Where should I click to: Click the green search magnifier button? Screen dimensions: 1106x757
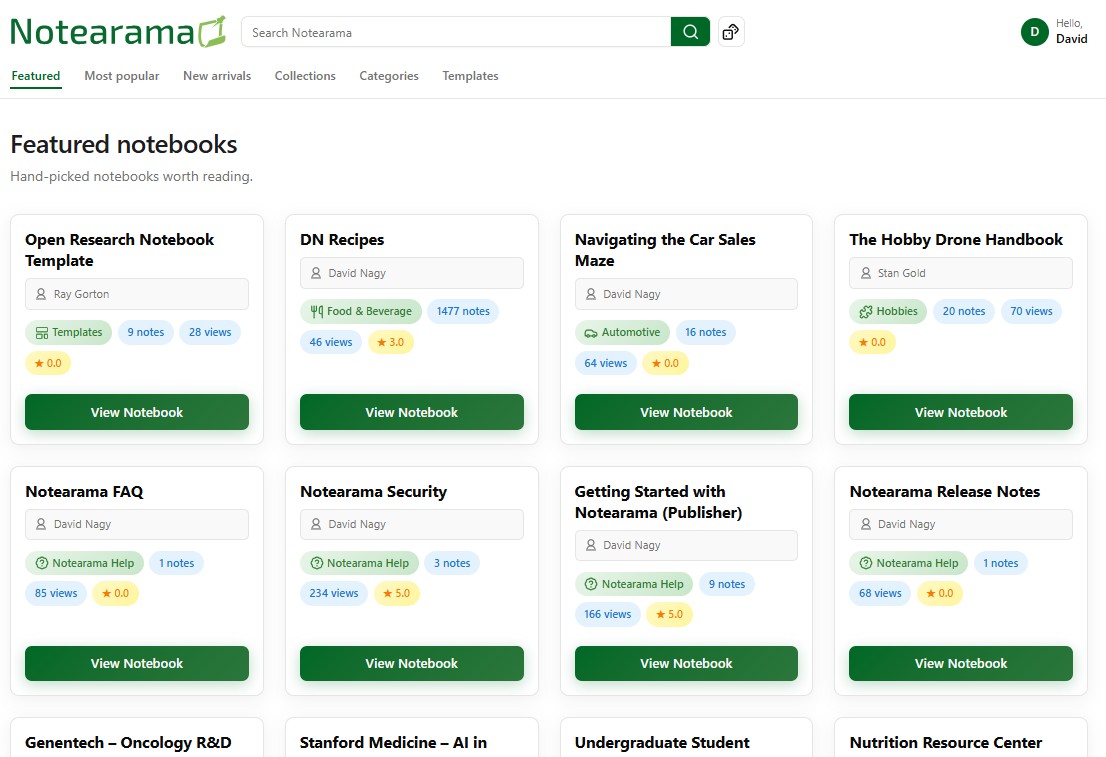pos(690,32)
